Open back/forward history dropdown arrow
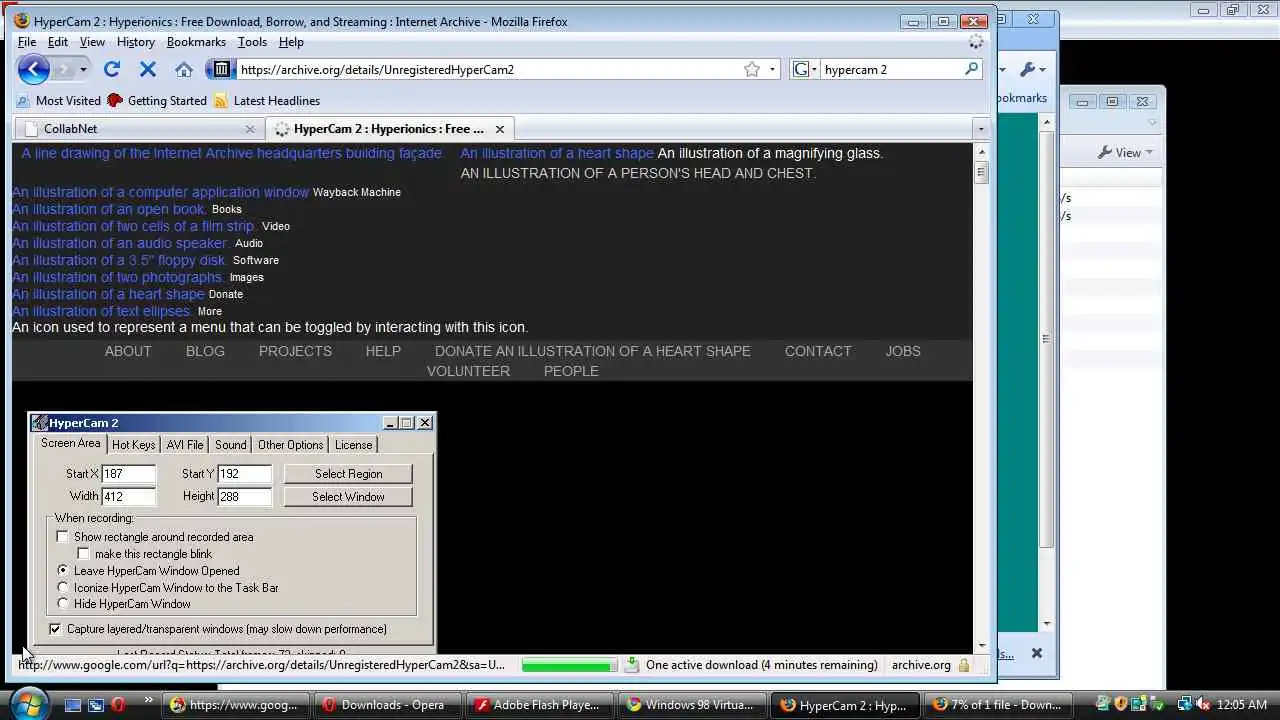This screenshot has height=720, width=1280. tap(83, 69)
